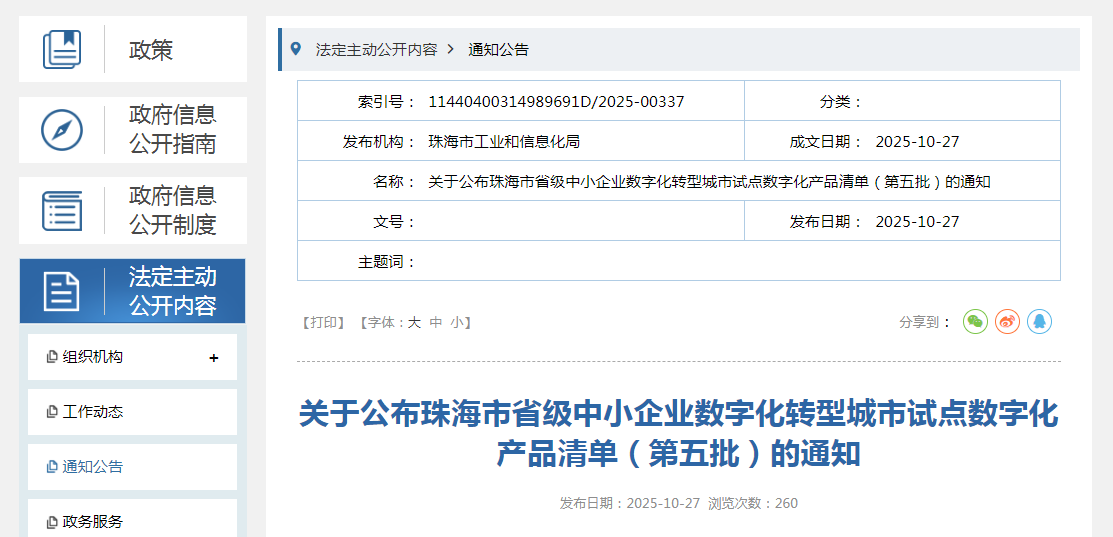
Task: Set font size to 小
Action: click(457, 323)
